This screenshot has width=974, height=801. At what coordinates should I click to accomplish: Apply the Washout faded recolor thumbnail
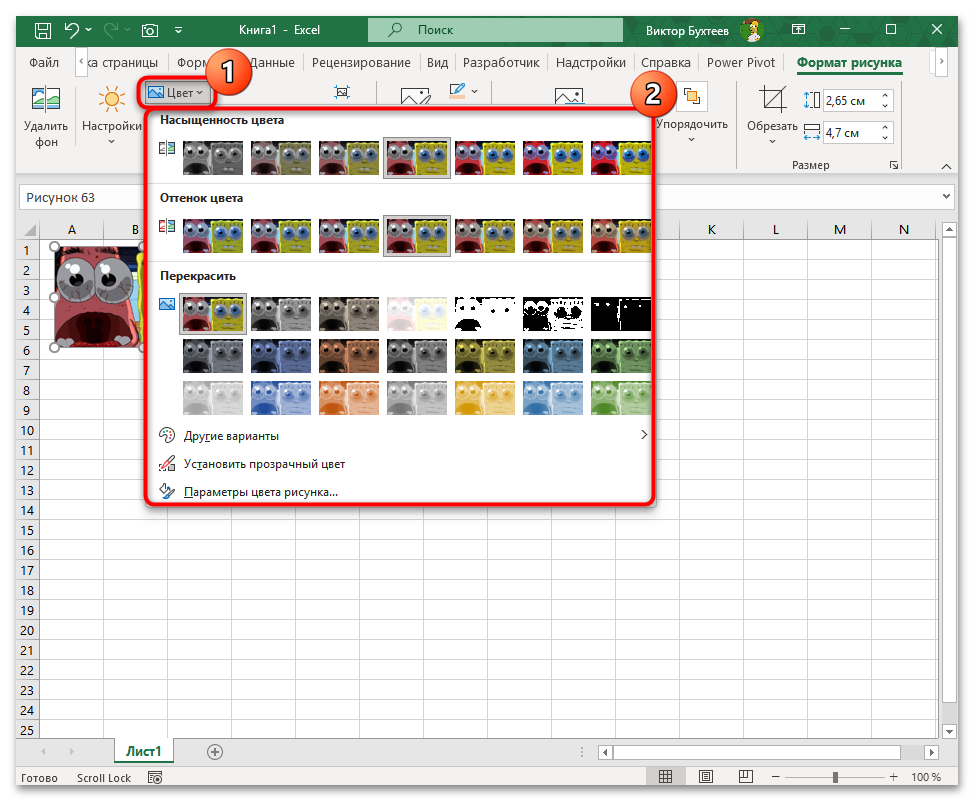point(417,314)
